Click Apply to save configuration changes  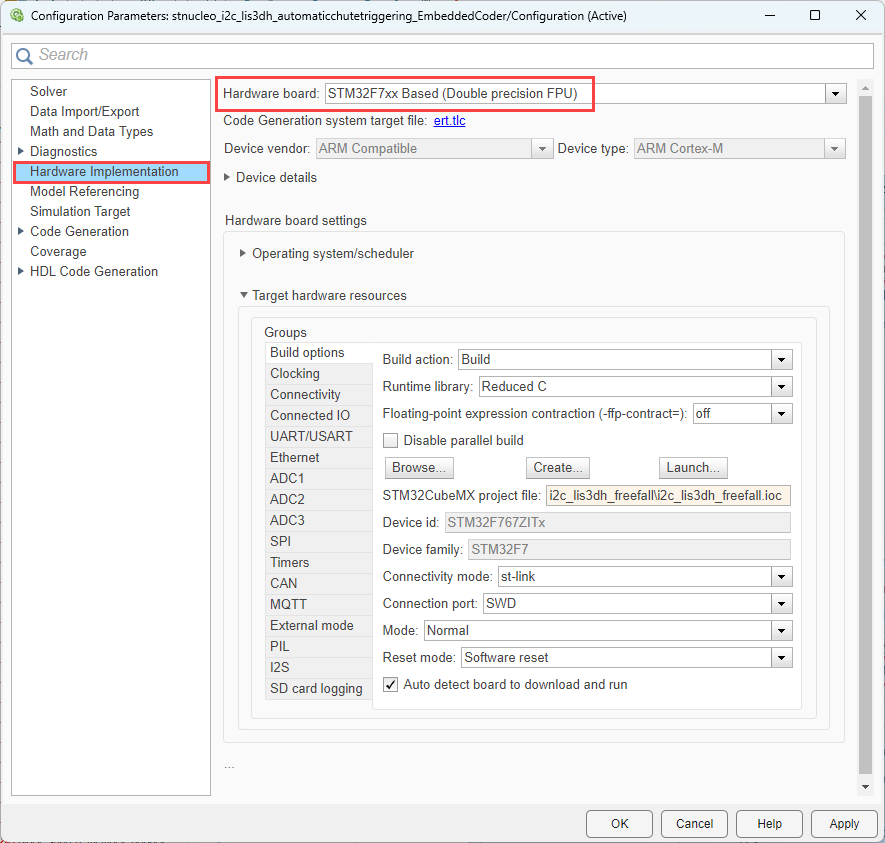coord(844,823)
